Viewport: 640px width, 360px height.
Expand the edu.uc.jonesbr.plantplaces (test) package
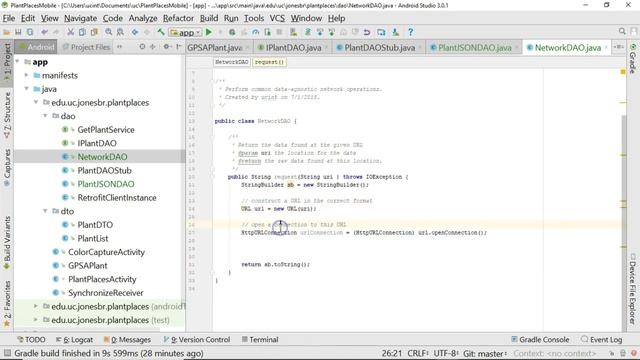pos(36,320)
